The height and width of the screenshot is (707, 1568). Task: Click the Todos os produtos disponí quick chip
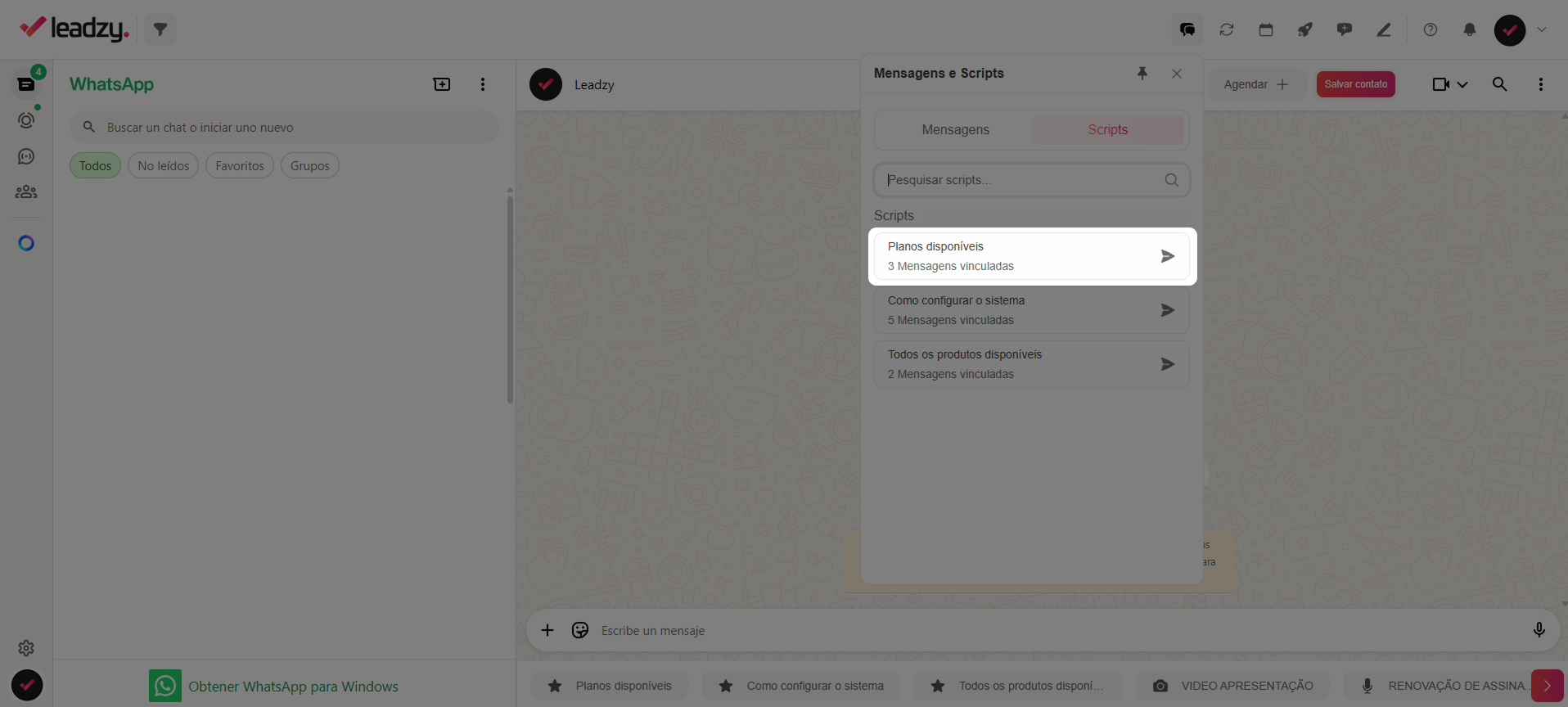pos(1018,686)
